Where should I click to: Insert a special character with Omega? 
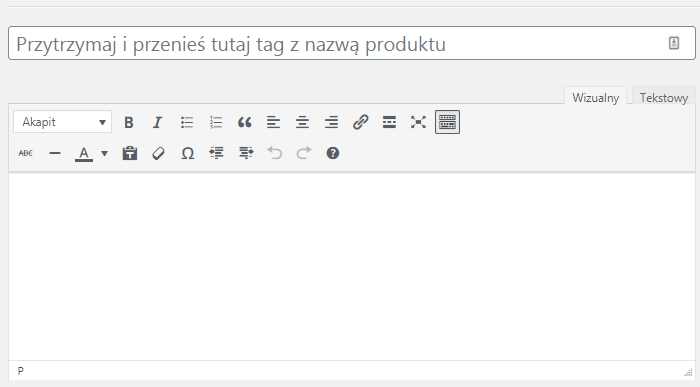pyautogui.click(x=188, y=154)
